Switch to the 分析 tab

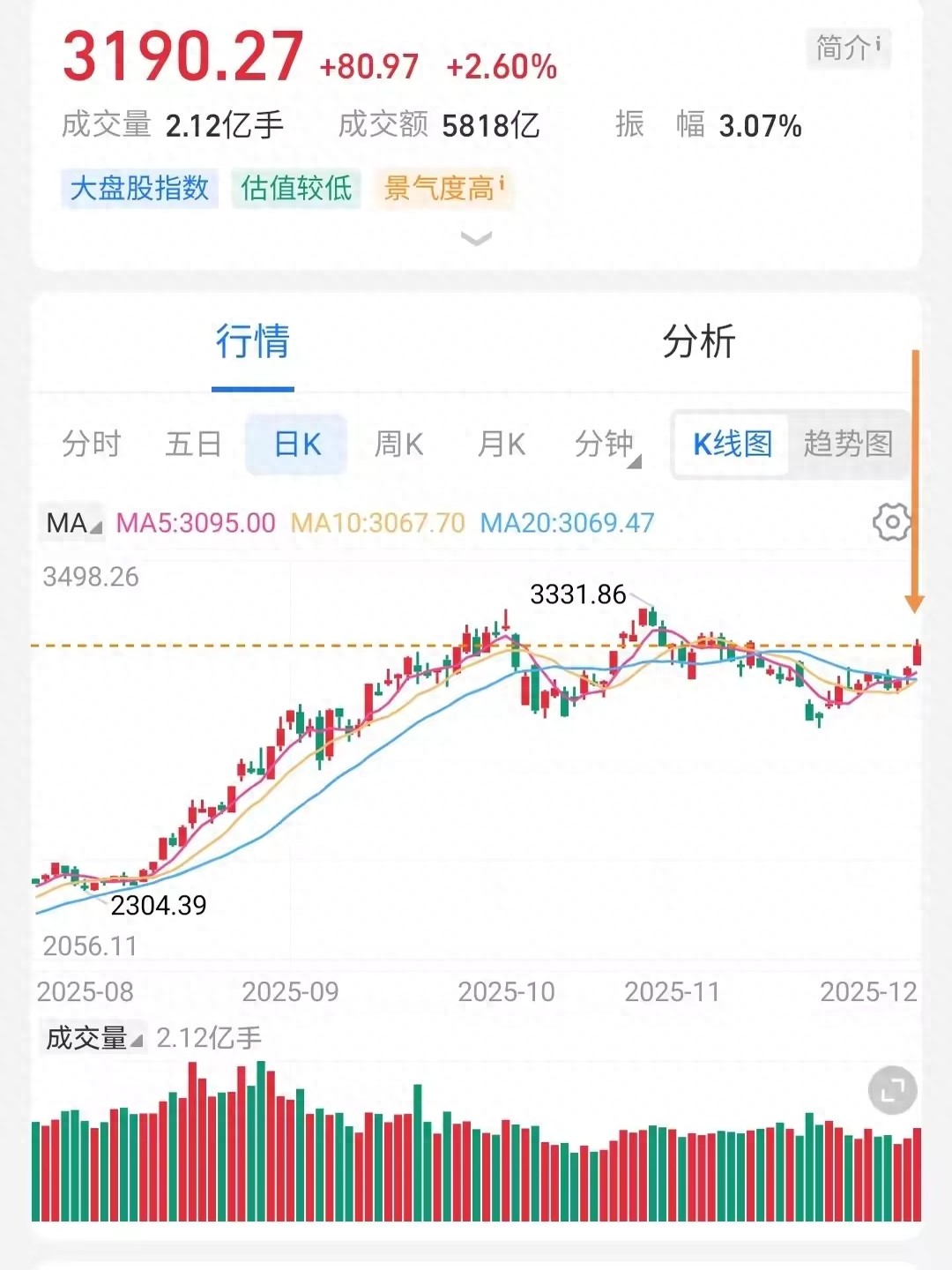coord(698,342)
